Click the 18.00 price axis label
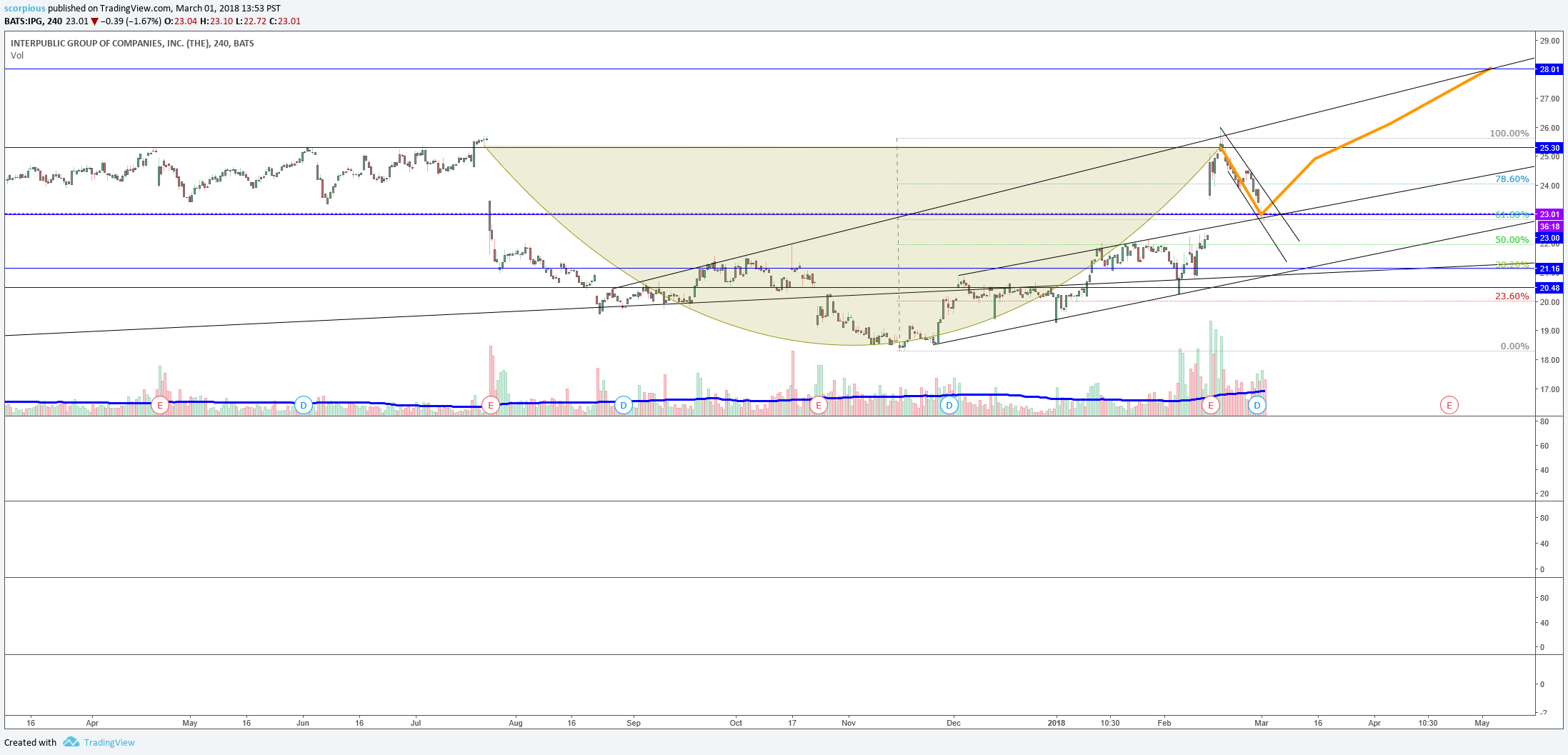The image size is (1568, 755). tap(1549, 360)
